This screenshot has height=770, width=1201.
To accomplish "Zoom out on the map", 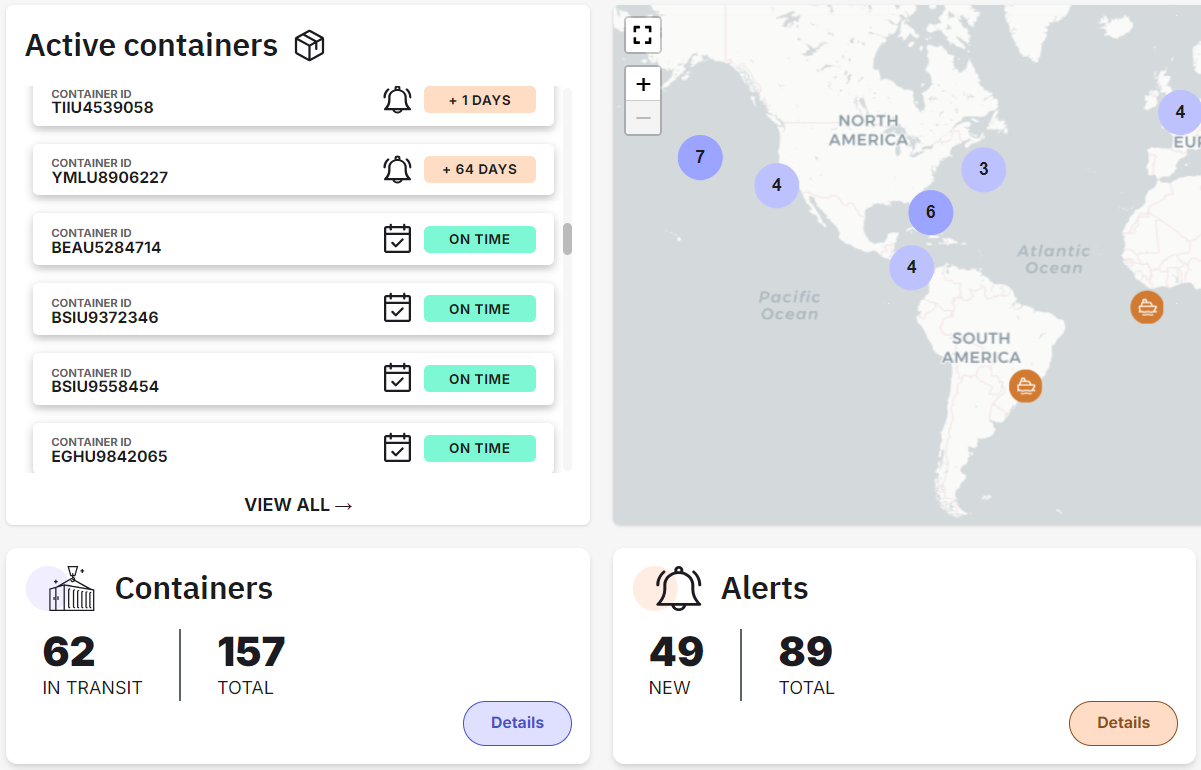I will pos(643,118).
